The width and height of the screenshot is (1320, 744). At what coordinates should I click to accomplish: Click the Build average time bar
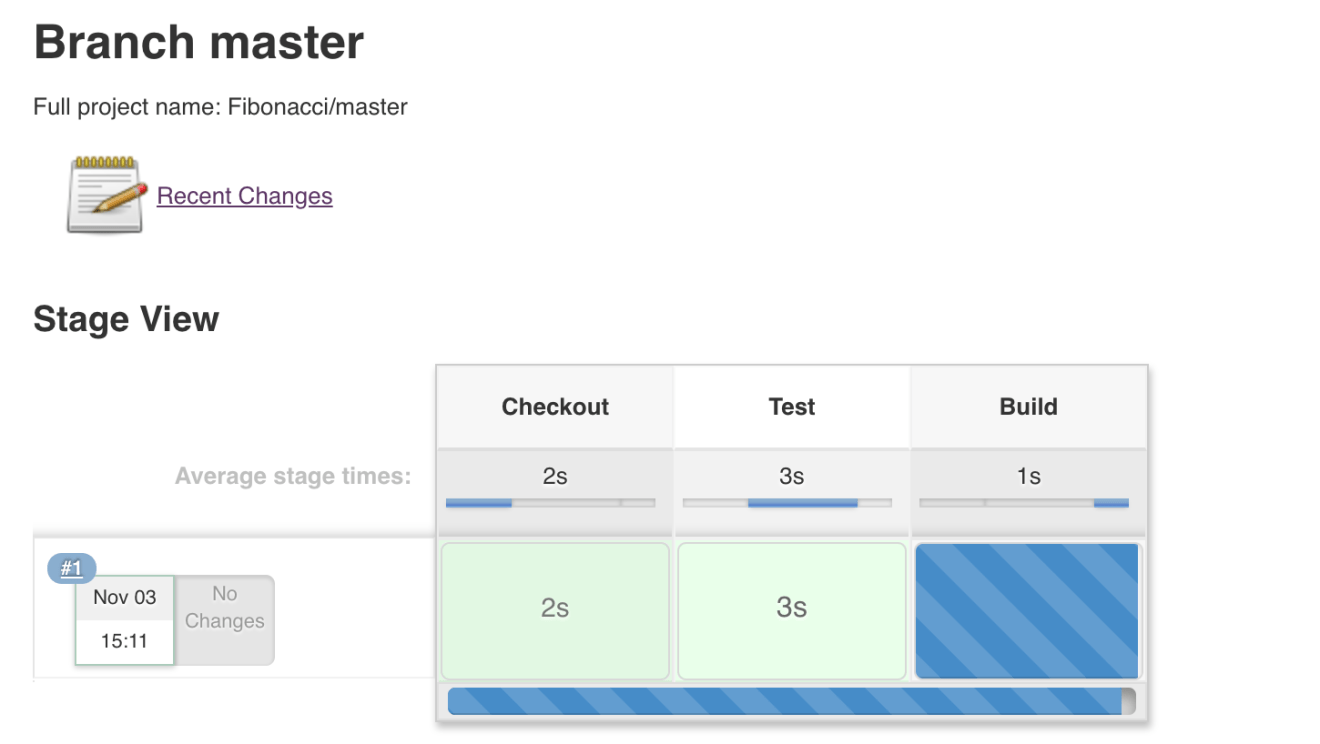coord(1024,503)
